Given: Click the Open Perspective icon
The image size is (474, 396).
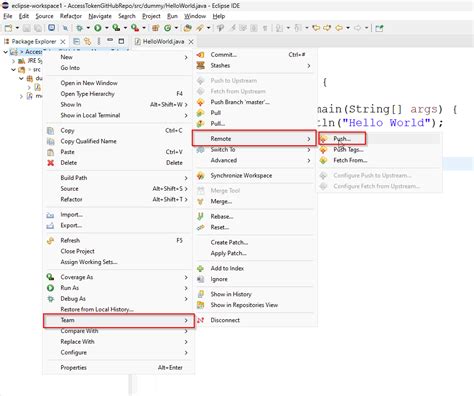Looking at the screenshot, I should coord(379,28).
